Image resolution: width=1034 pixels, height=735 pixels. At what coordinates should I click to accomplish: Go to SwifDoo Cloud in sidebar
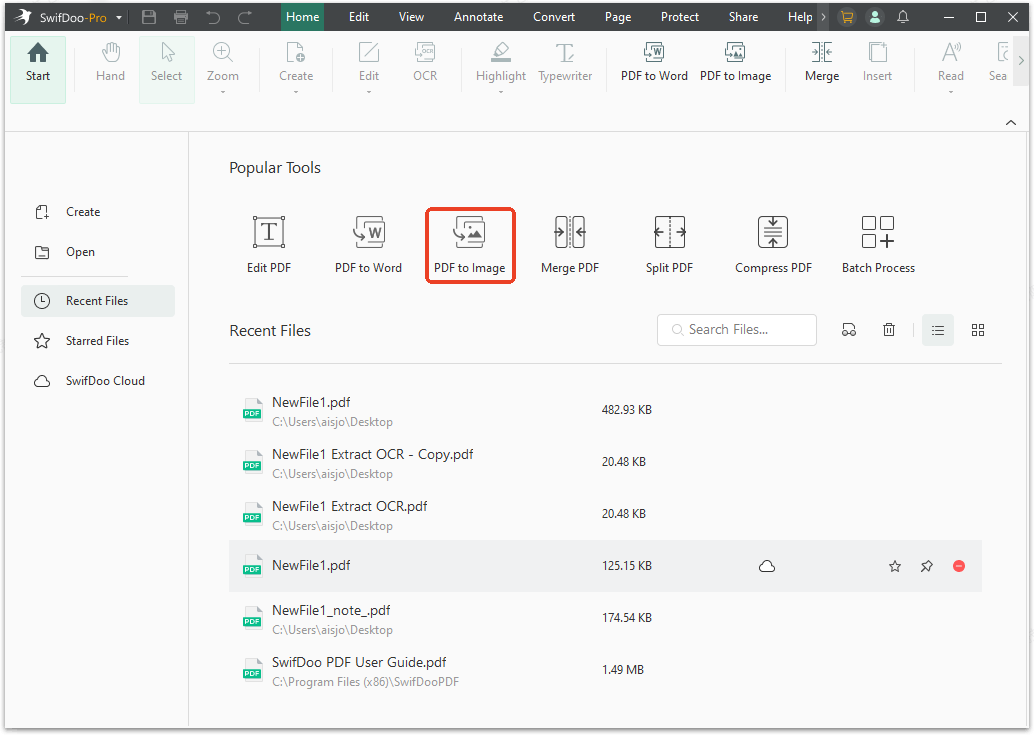tap(106, 380)
